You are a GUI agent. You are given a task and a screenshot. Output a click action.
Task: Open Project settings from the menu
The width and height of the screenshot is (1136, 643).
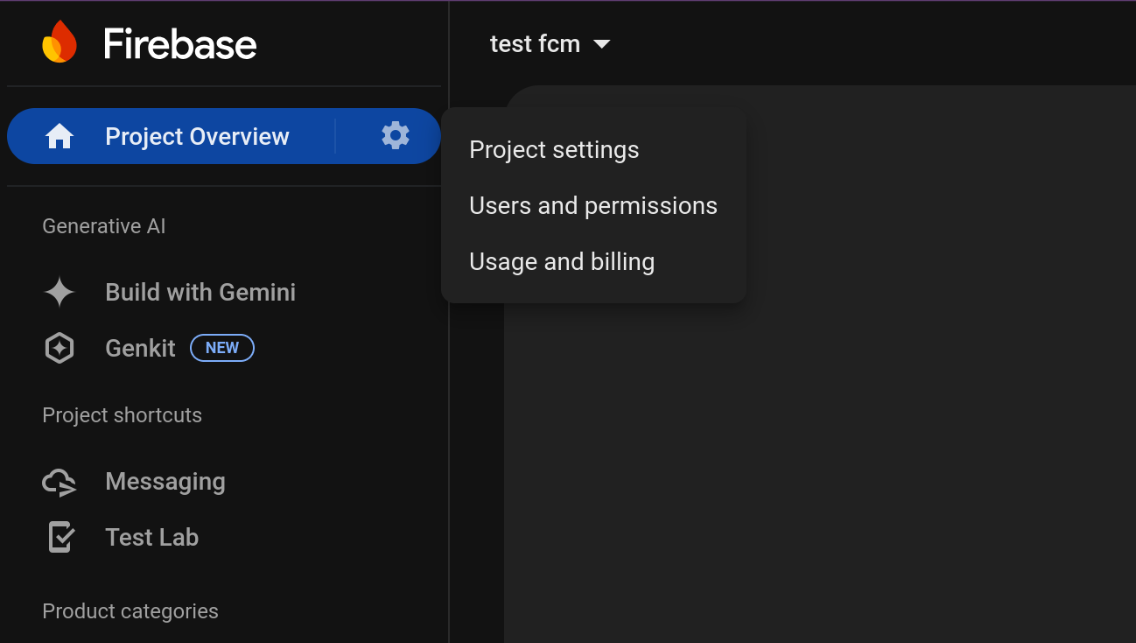pyautogui.click(x=554, y=150)
